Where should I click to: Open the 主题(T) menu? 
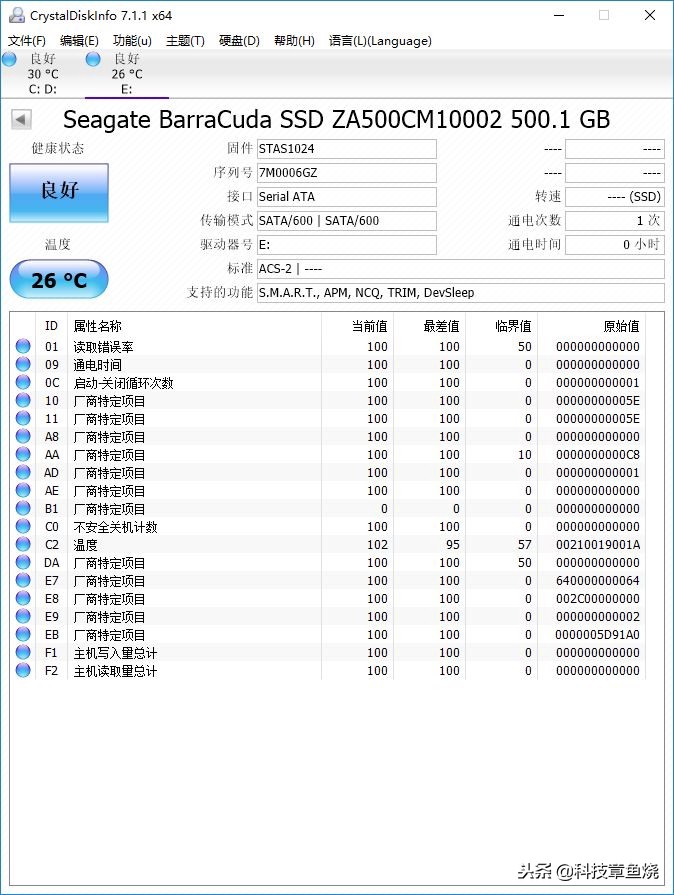(x=185, y=41)
